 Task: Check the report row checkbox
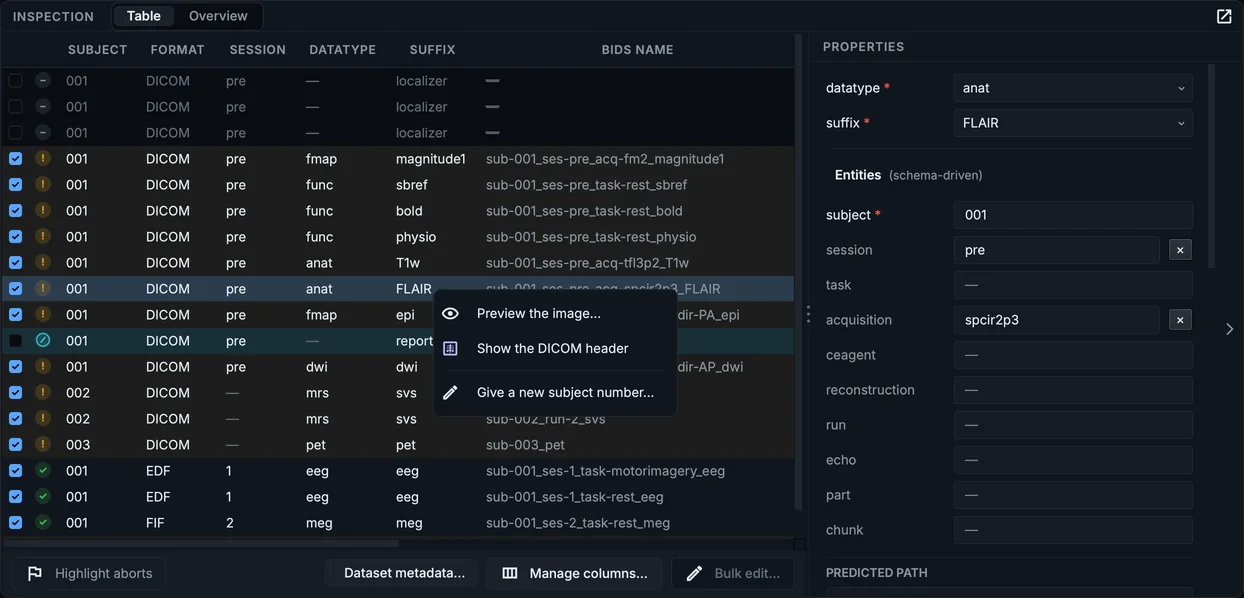pos(16,341)
